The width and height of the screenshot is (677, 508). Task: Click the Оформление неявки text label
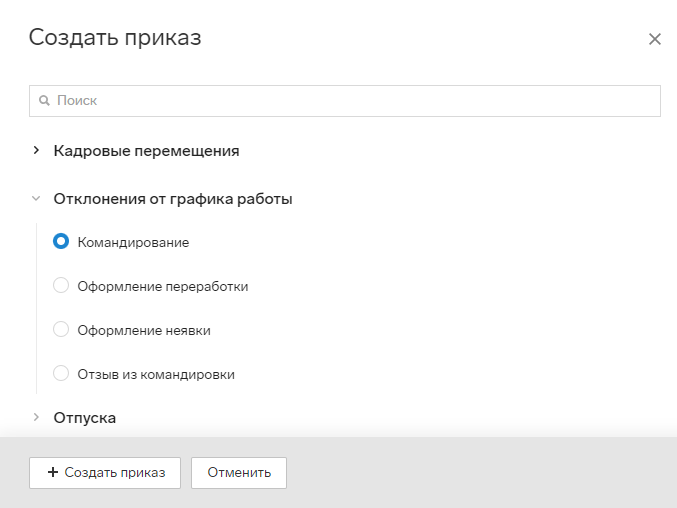click(144, 331)
